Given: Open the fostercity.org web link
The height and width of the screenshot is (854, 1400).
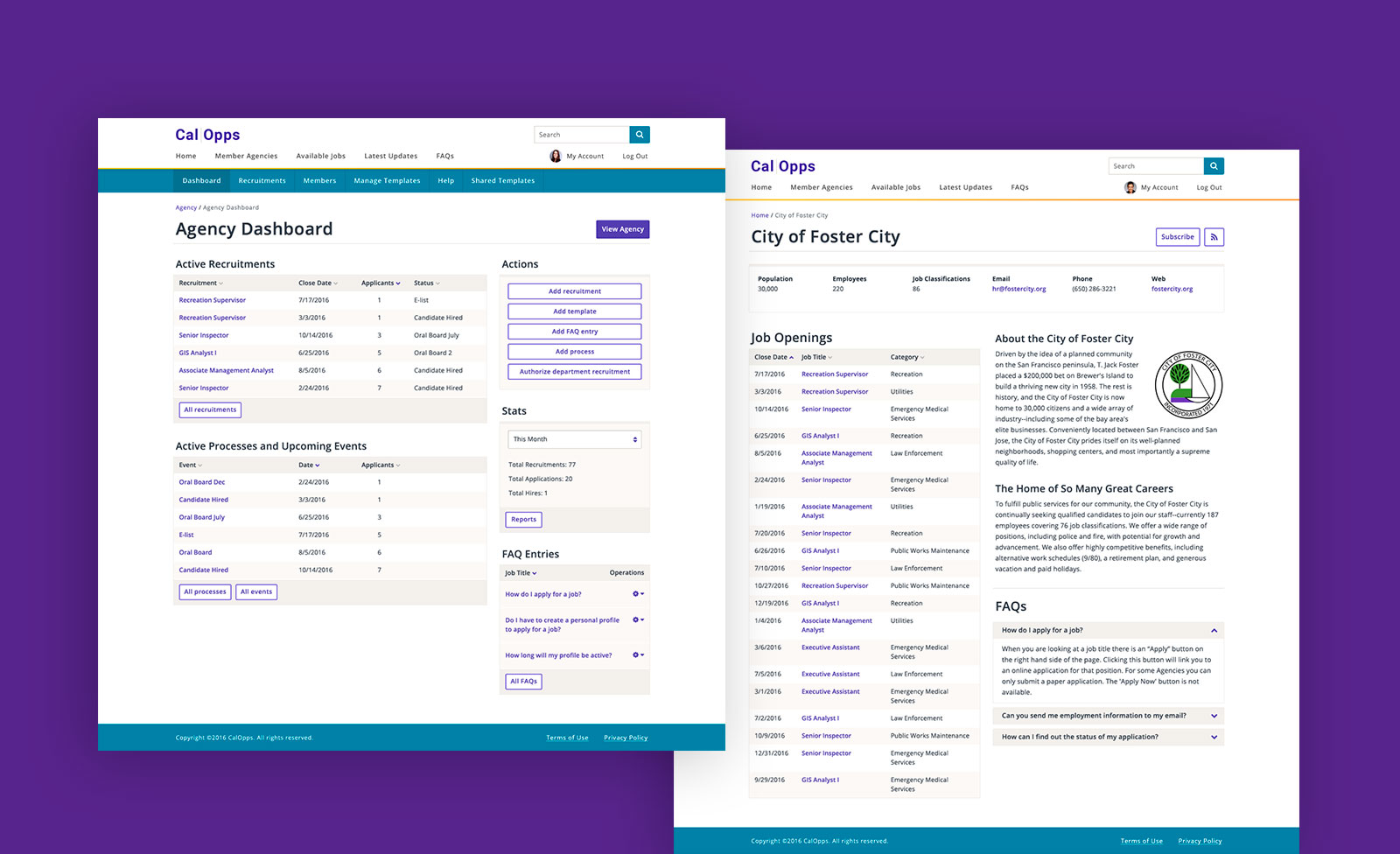Looking at the screenshot, I should point(1172,289).
